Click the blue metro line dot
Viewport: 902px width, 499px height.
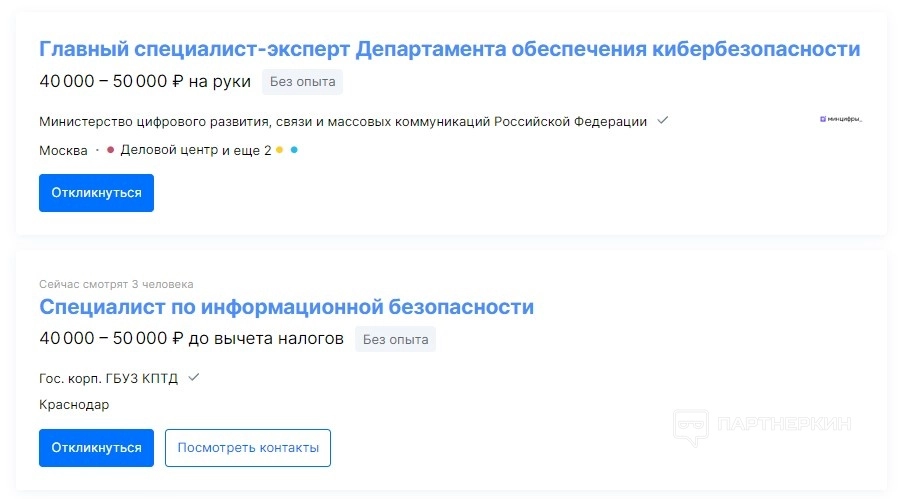point(294,150)
